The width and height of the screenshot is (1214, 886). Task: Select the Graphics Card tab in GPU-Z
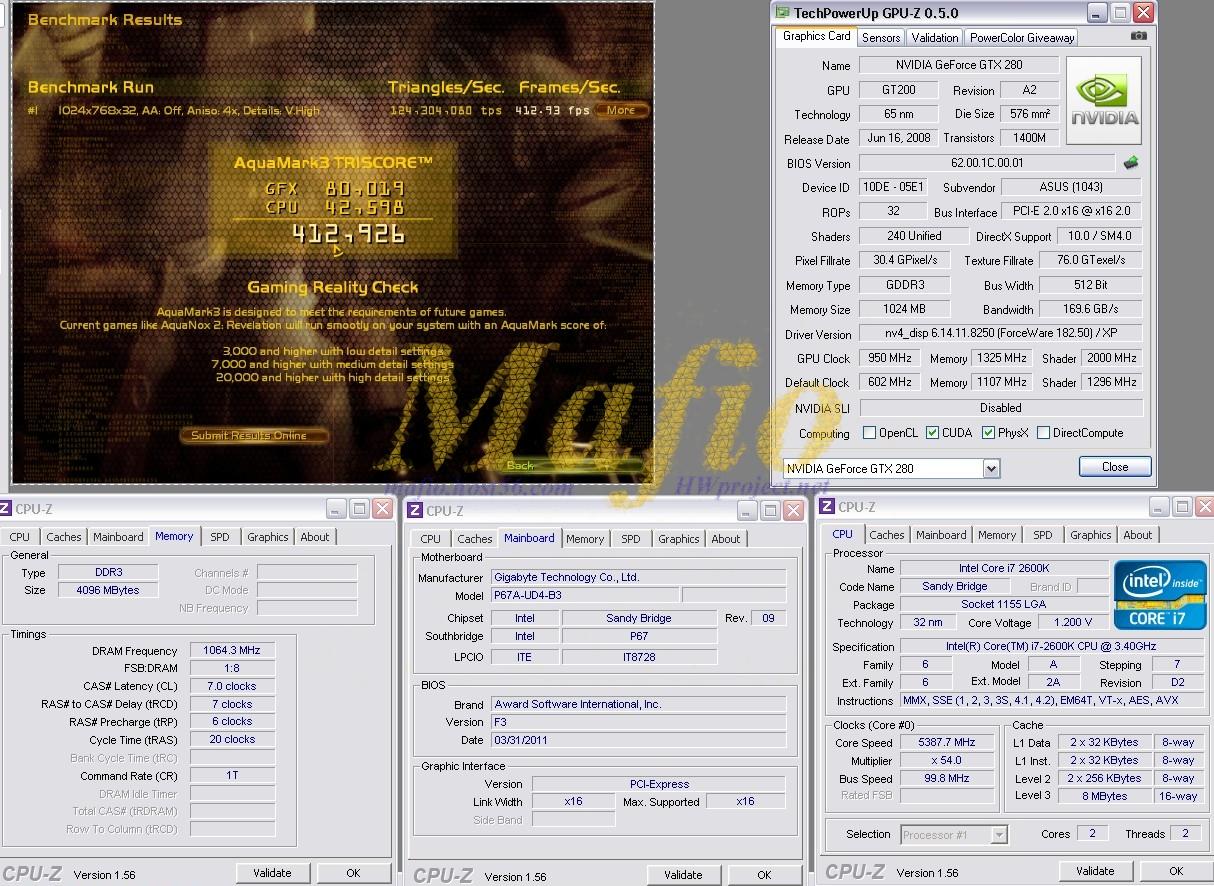[x=817, y=36]
